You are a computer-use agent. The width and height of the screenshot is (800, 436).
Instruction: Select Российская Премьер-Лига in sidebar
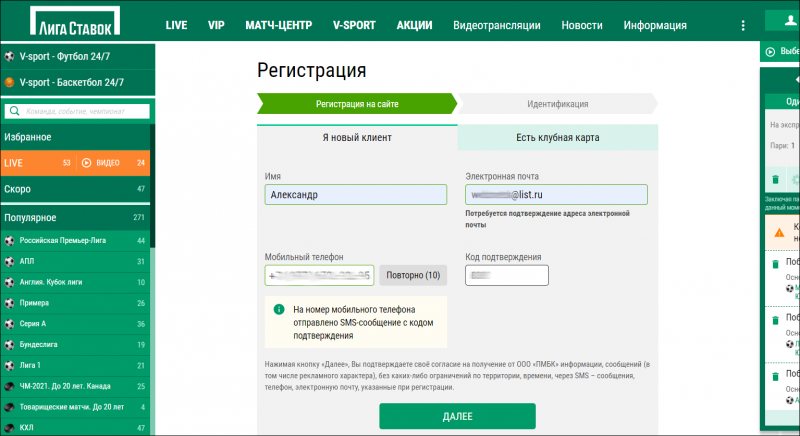coord(75,241)
